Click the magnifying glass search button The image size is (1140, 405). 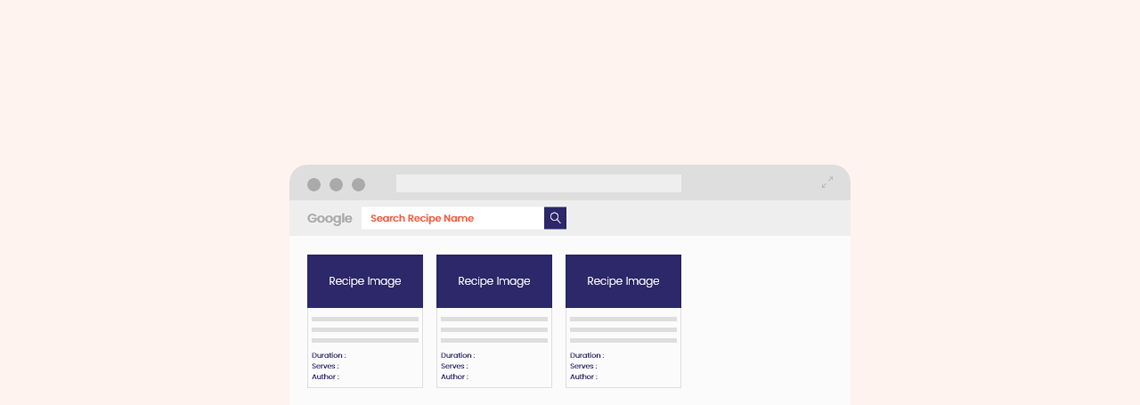point(555,218)
